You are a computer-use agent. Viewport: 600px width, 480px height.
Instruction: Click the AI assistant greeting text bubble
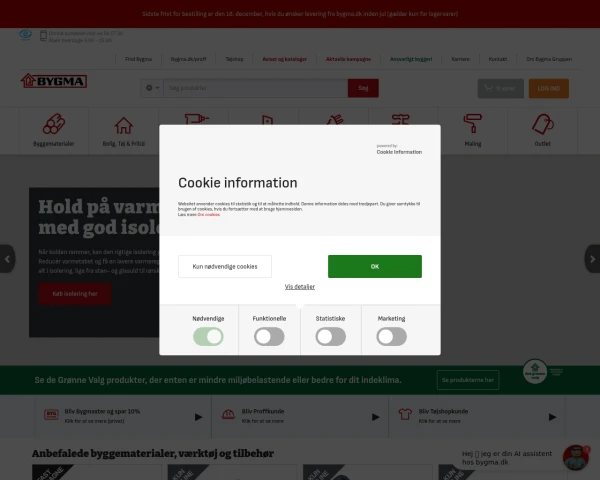coord(507,458)
